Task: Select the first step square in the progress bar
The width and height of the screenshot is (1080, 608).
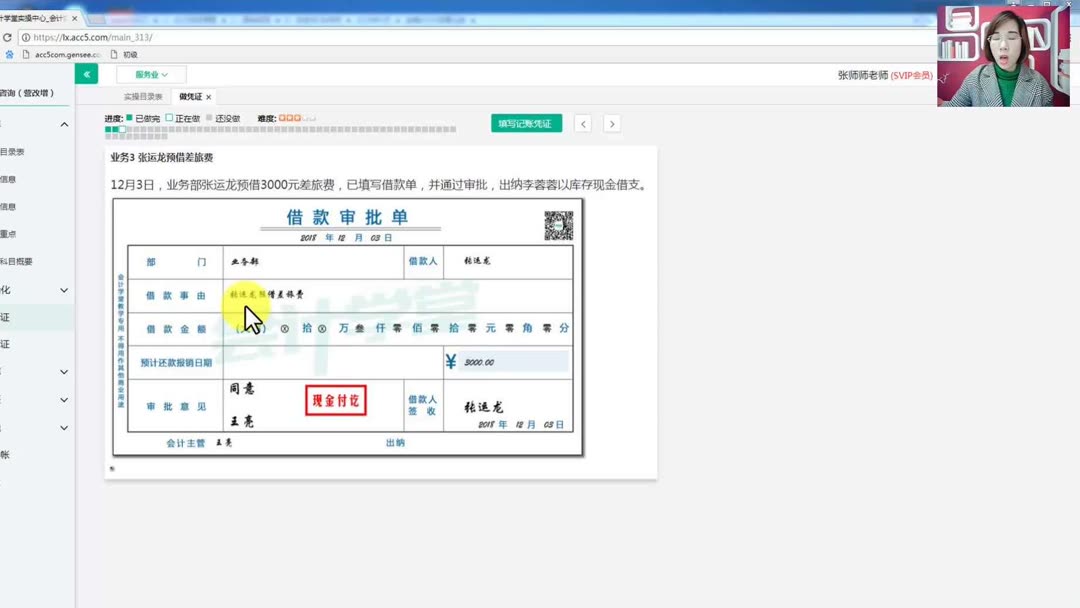Action: pyautogui.click(x=106, y=130)
